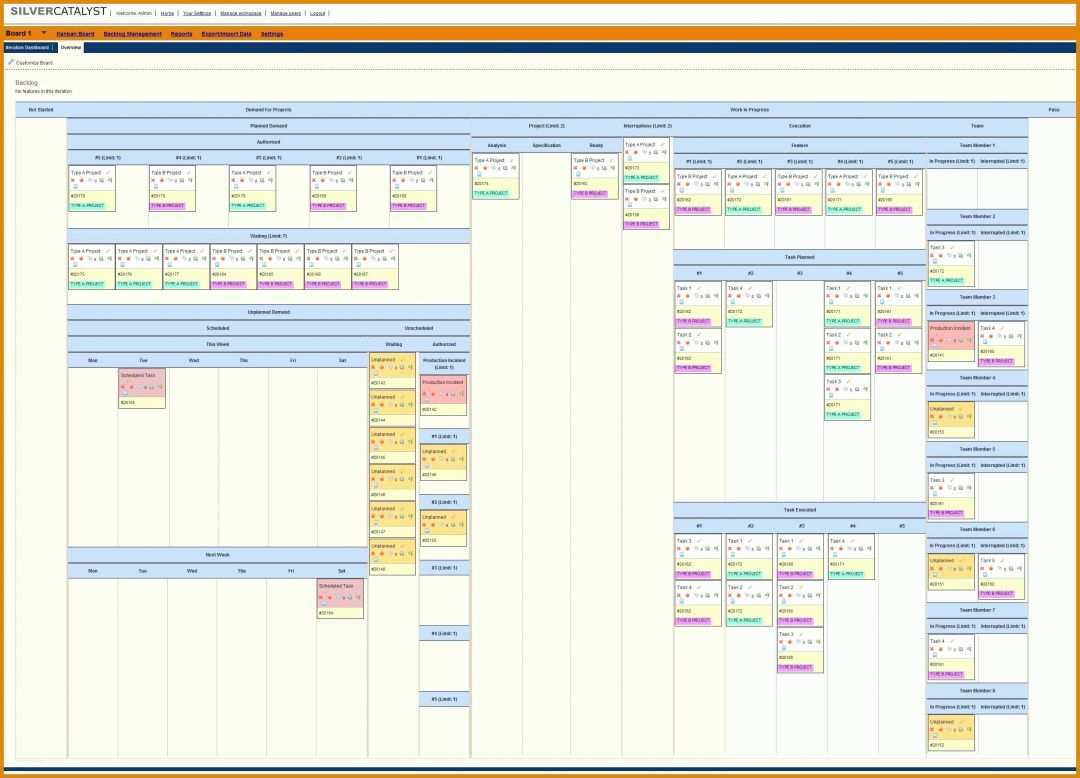Click the This Week header
Viewport: 1080px width, 778px height.
coord(218,344)
